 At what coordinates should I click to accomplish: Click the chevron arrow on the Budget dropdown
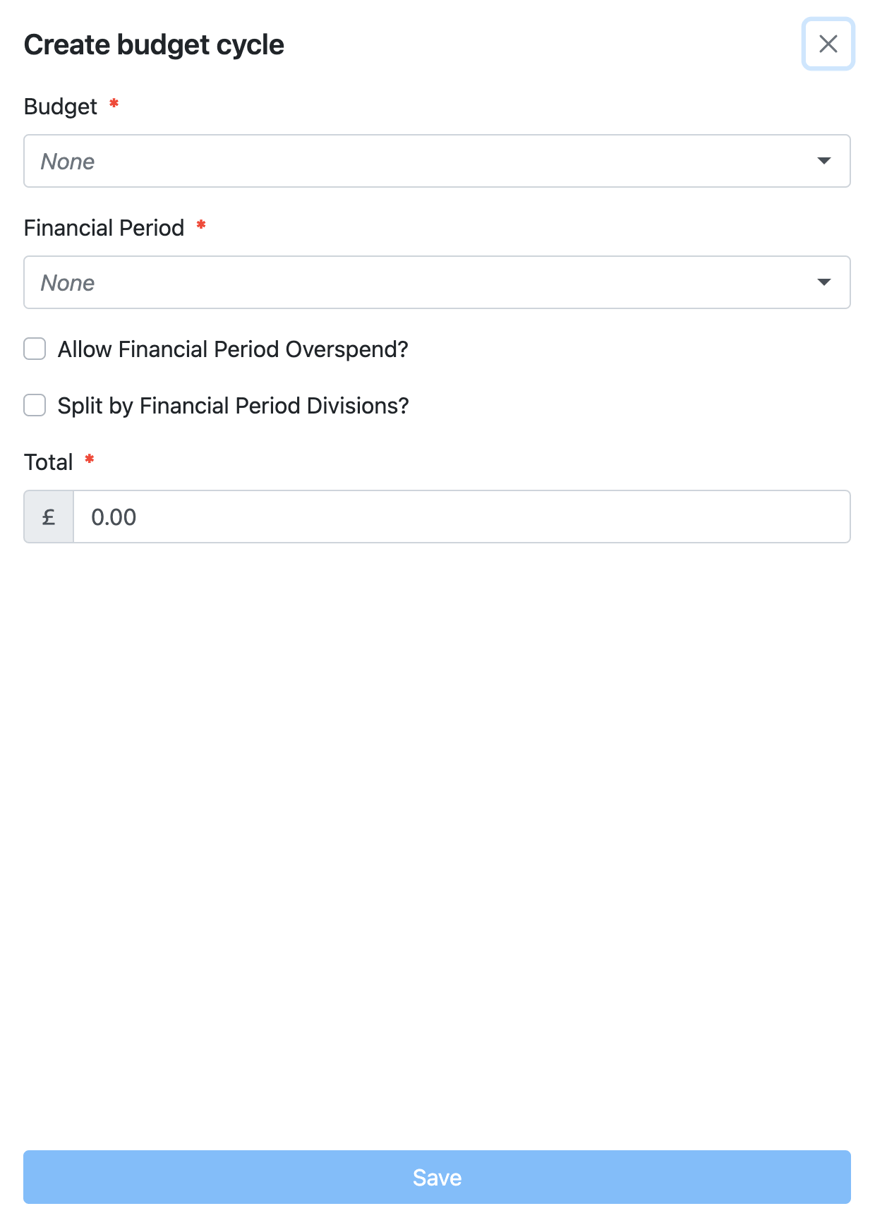(823, 160)
